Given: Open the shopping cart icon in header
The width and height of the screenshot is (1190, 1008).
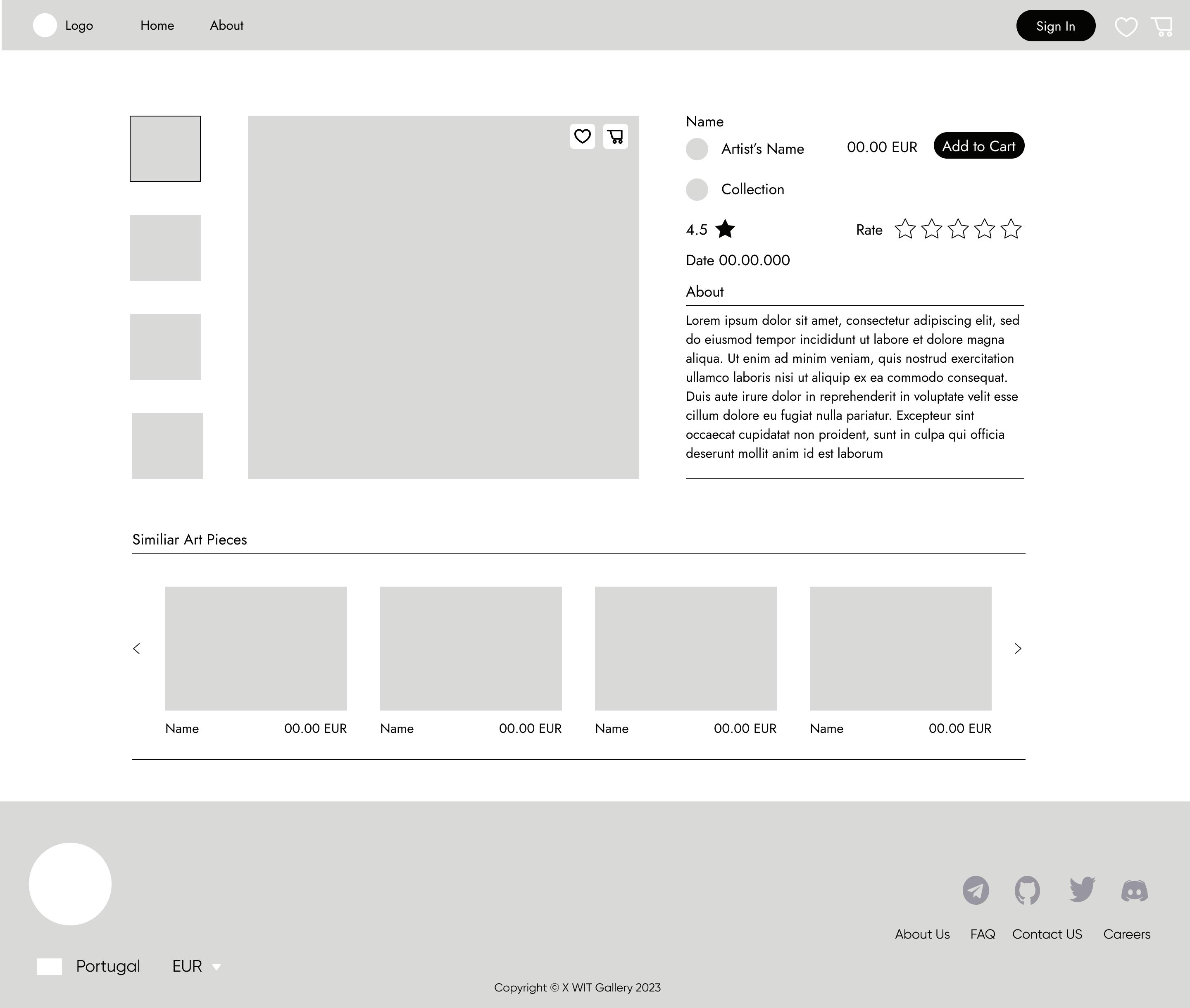Looking at the screenshot, I should (x=1162, y=27).
